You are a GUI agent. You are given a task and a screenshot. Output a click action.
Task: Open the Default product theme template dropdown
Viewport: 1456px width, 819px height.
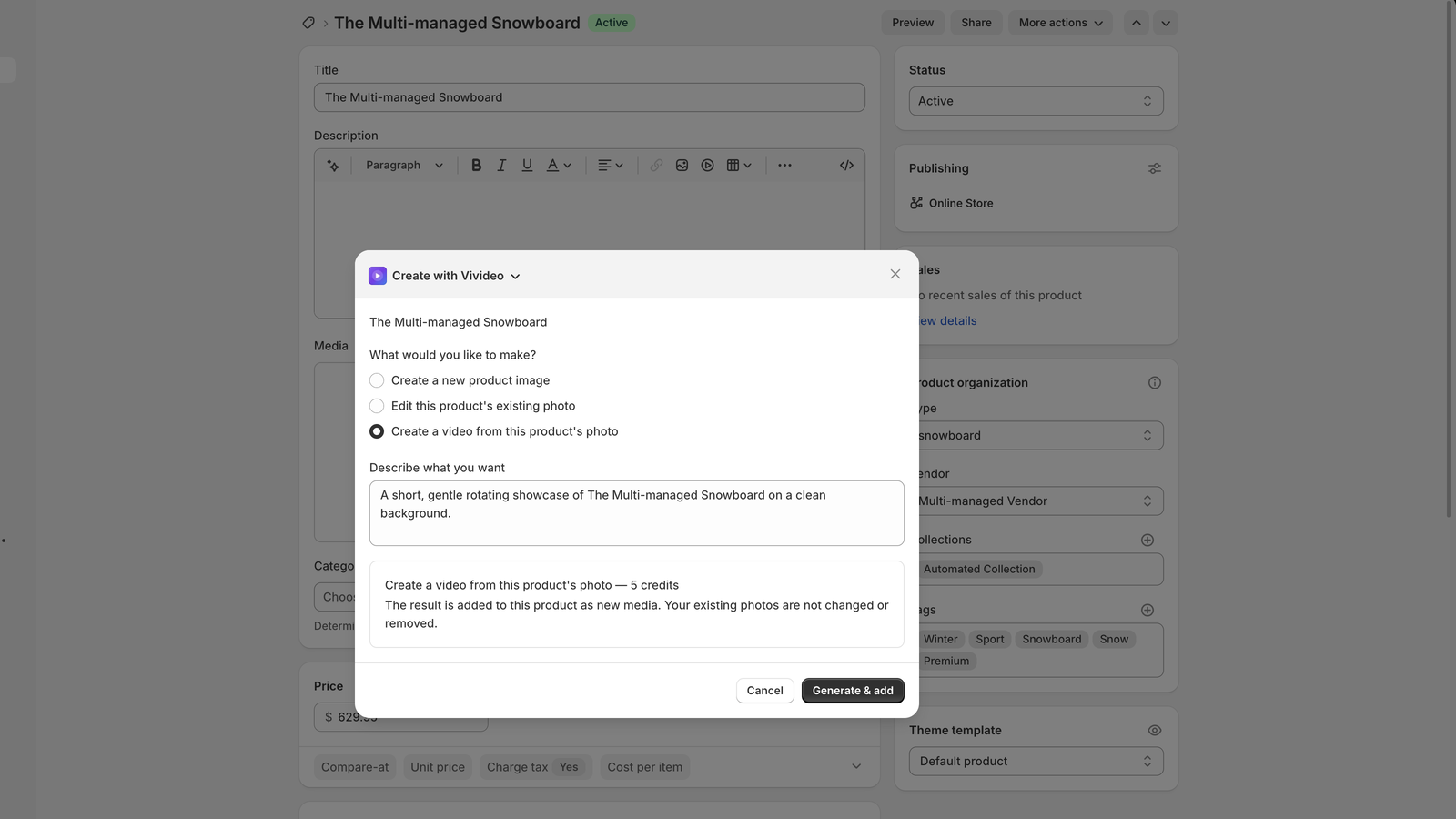pos(1036,762)
